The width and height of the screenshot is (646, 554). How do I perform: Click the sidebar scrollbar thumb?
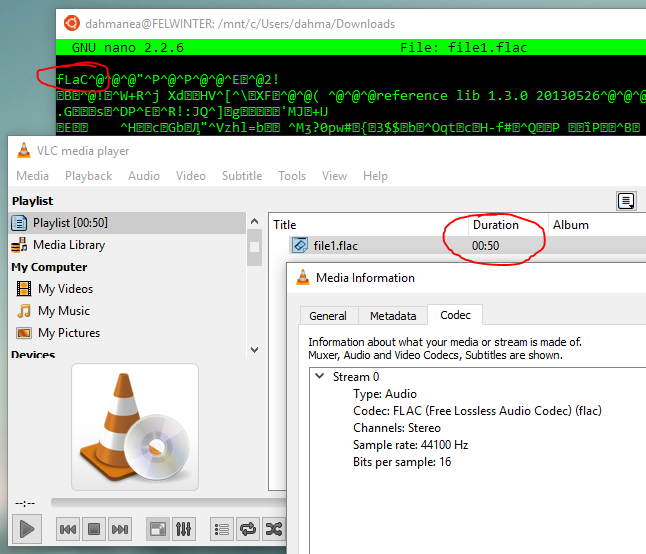point(255,247)
